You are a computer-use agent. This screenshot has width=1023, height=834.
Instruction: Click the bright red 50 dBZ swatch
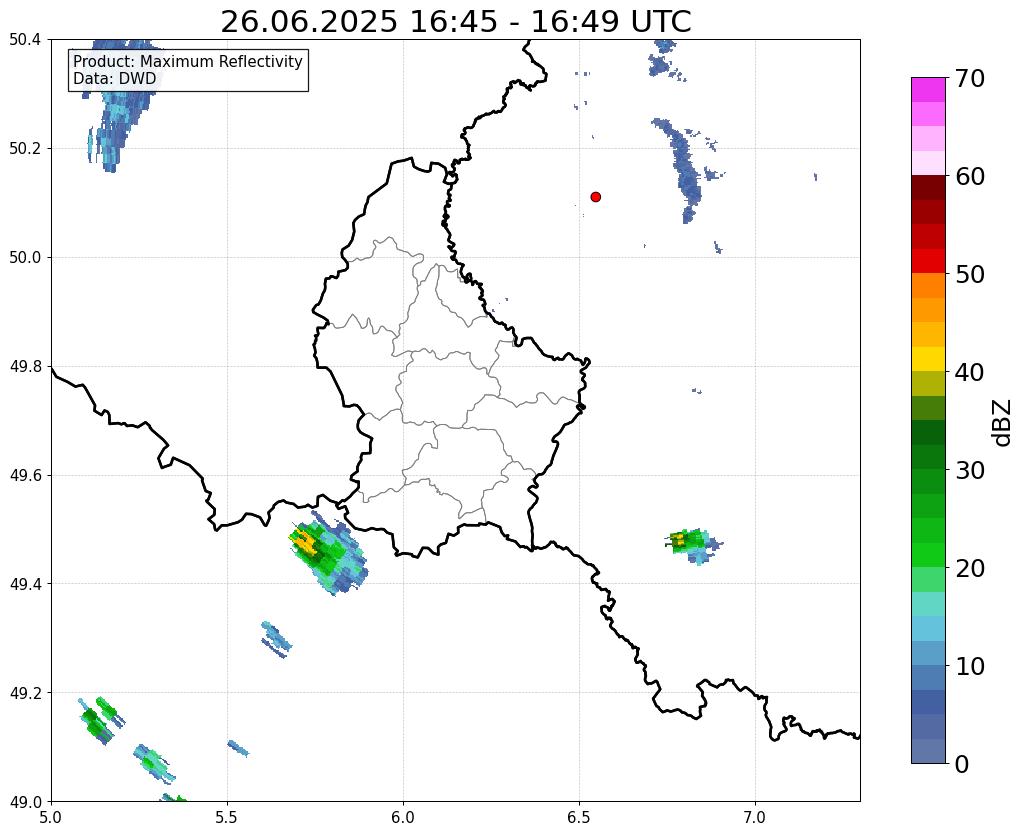click(x=928, y=261)
